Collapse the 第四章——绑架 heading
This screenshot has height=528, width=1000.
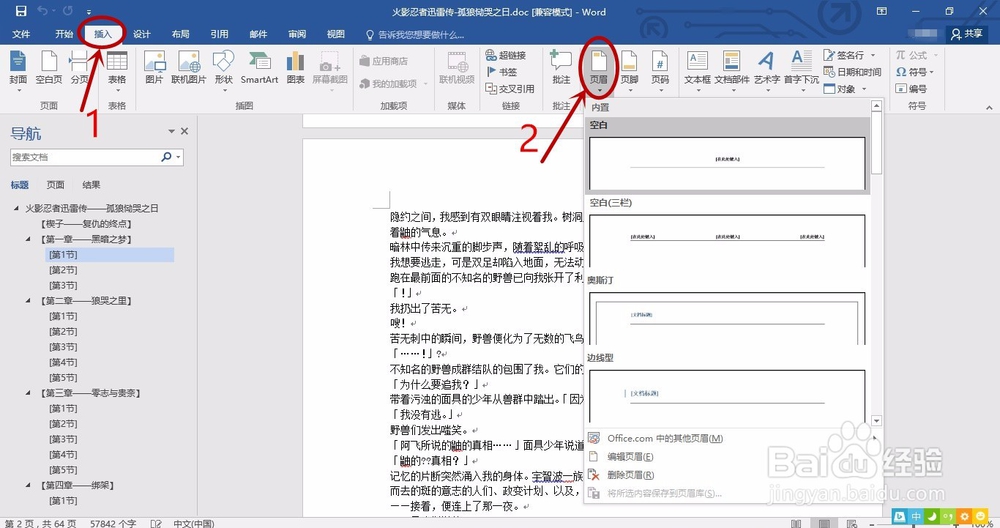click(28, 485)
